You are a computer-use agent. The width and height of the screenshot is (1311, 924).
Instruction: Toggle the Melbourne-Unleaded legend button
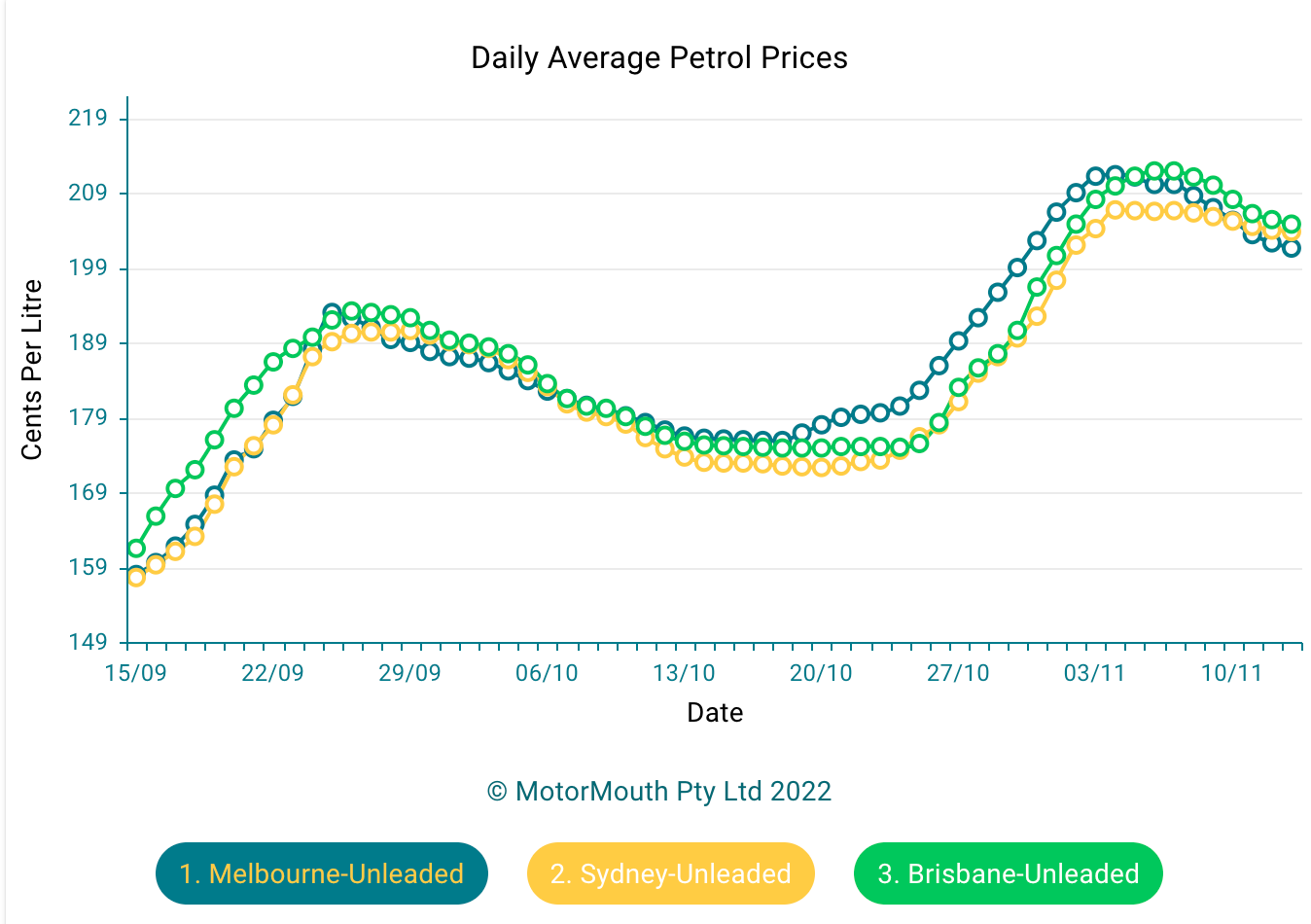[321, 873]
